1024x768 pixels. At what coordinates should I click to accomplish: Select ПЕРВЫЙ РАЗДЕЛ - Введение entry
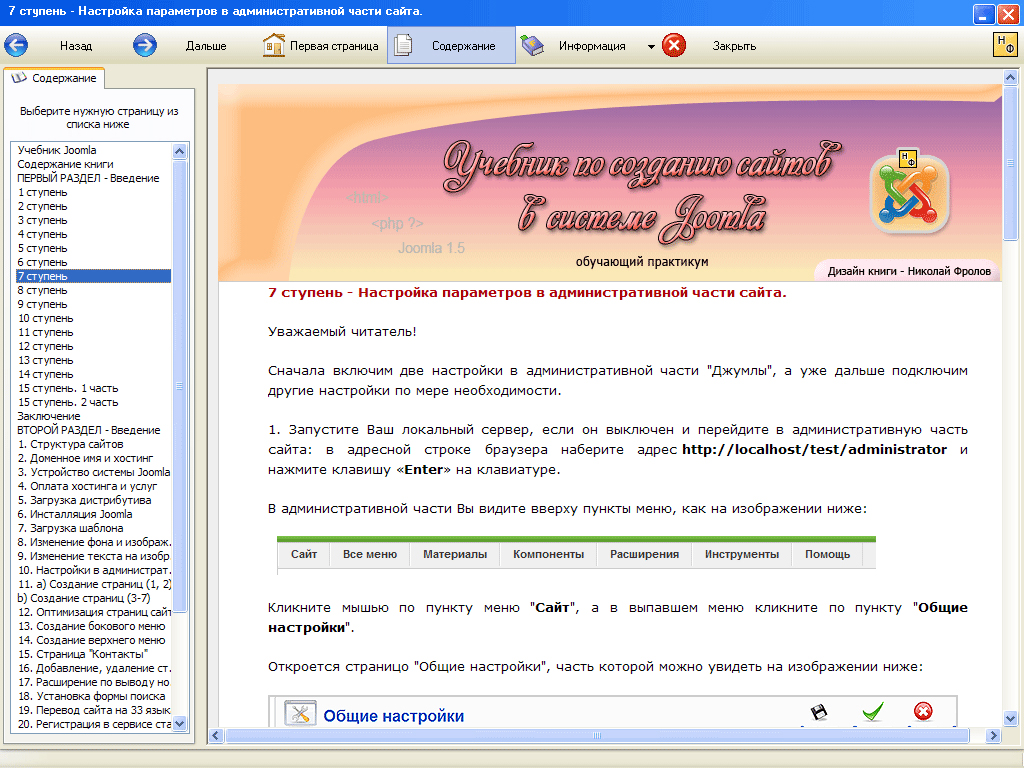[93, 178]
